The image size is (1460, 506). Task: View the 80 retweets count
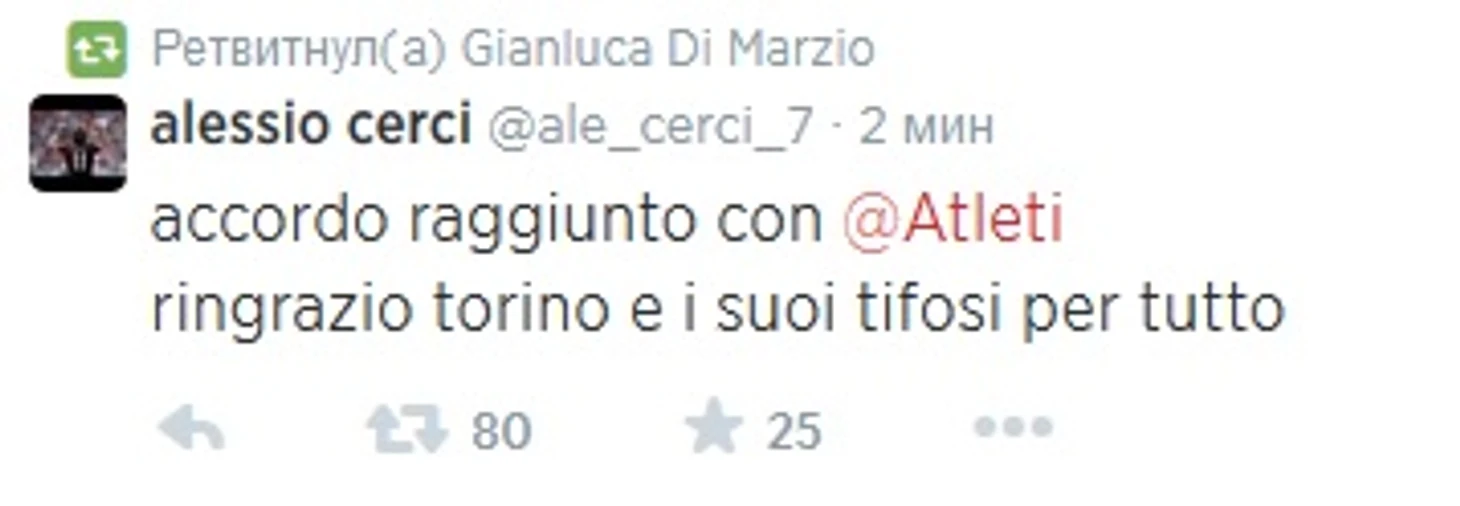tap(500, 432)
